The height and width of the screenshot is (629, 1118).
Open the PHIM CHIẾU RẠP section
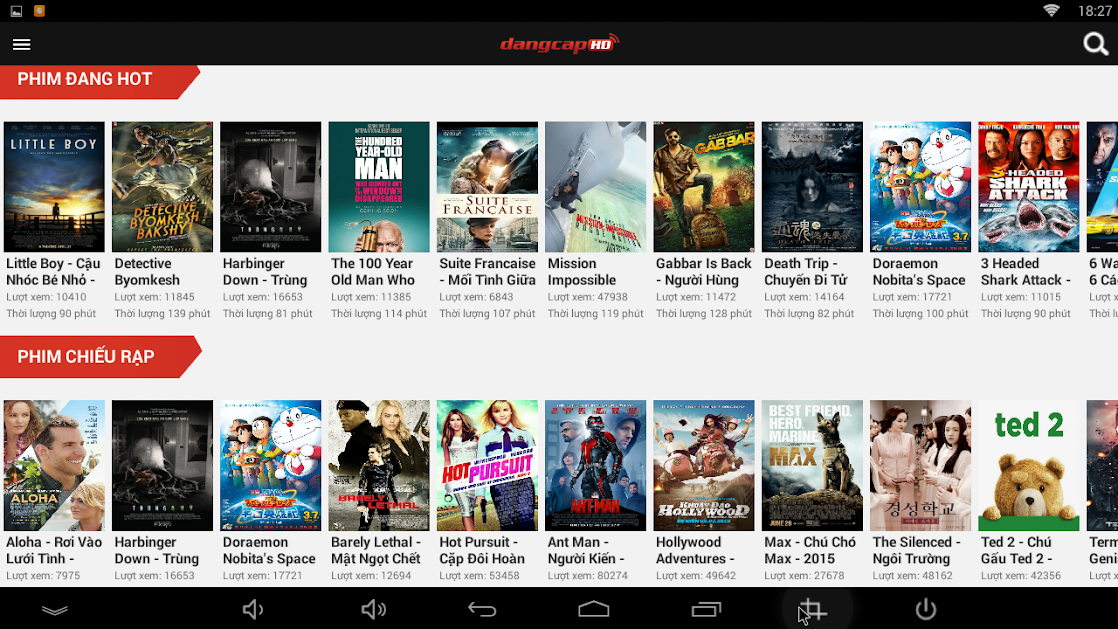click(x=101, y=357)
